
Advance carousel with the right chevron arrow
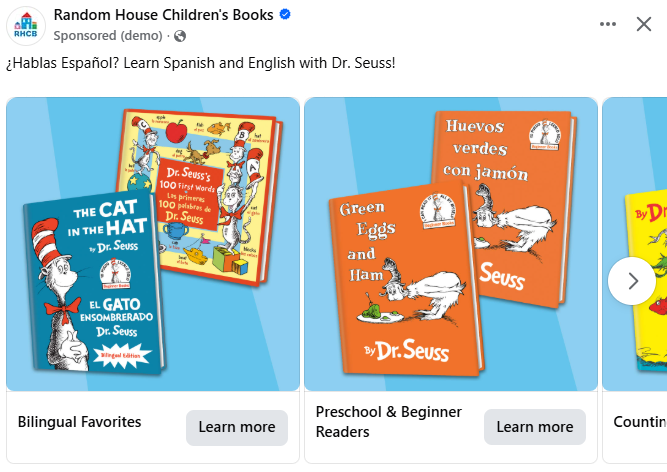632,281
